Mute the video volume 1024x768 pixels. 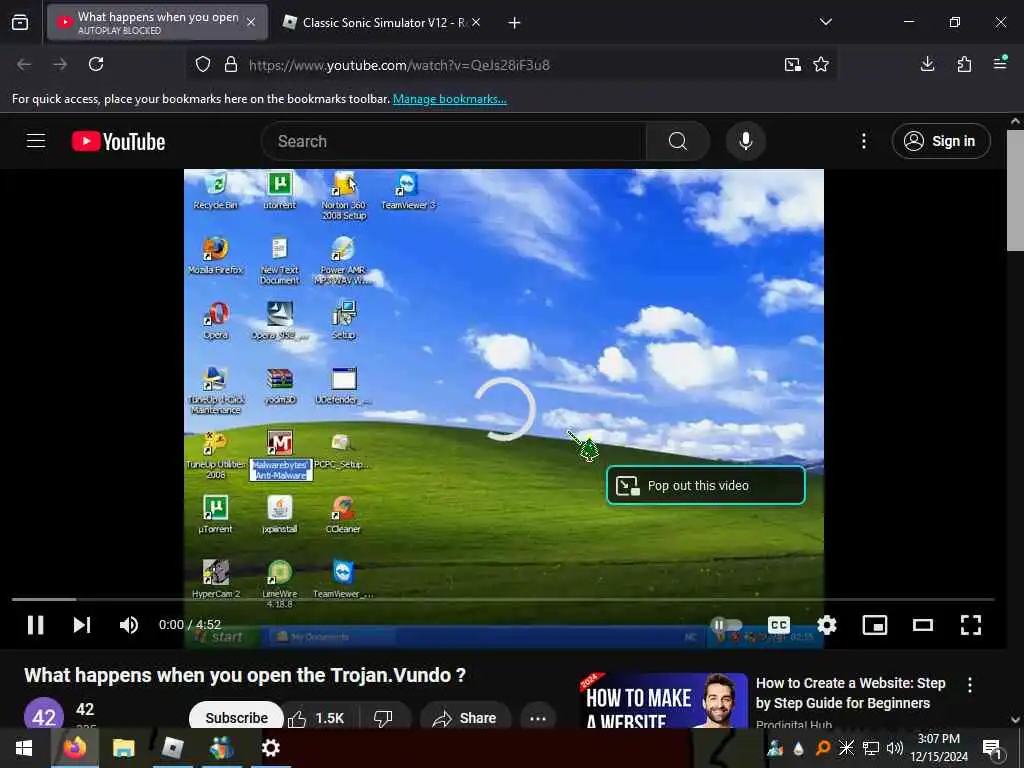129,625
